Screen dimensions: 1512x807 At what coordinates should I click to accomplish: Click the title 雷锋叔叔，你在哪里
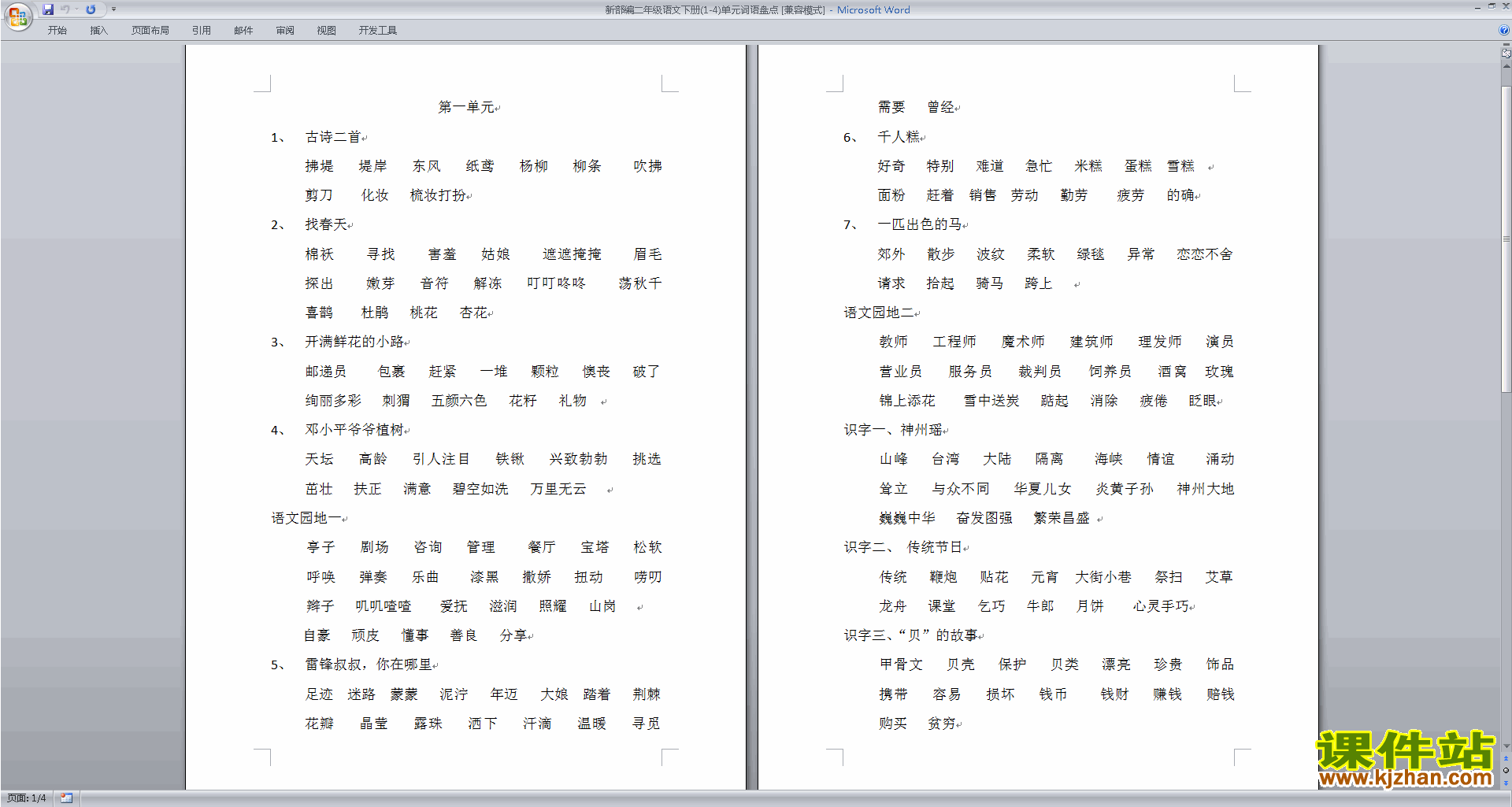pos(369,664)
